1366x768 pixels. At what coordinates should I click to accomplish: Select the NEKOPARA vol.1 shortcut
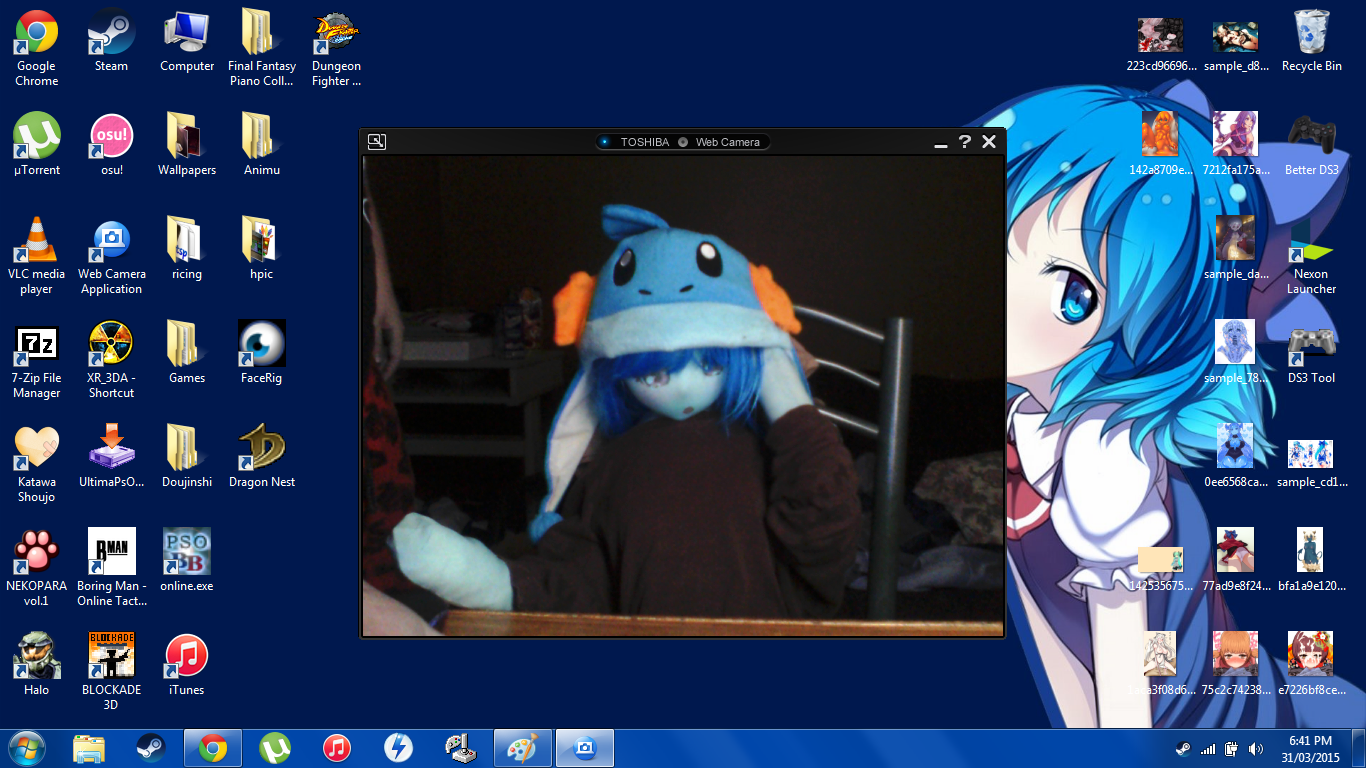(37, 568)
